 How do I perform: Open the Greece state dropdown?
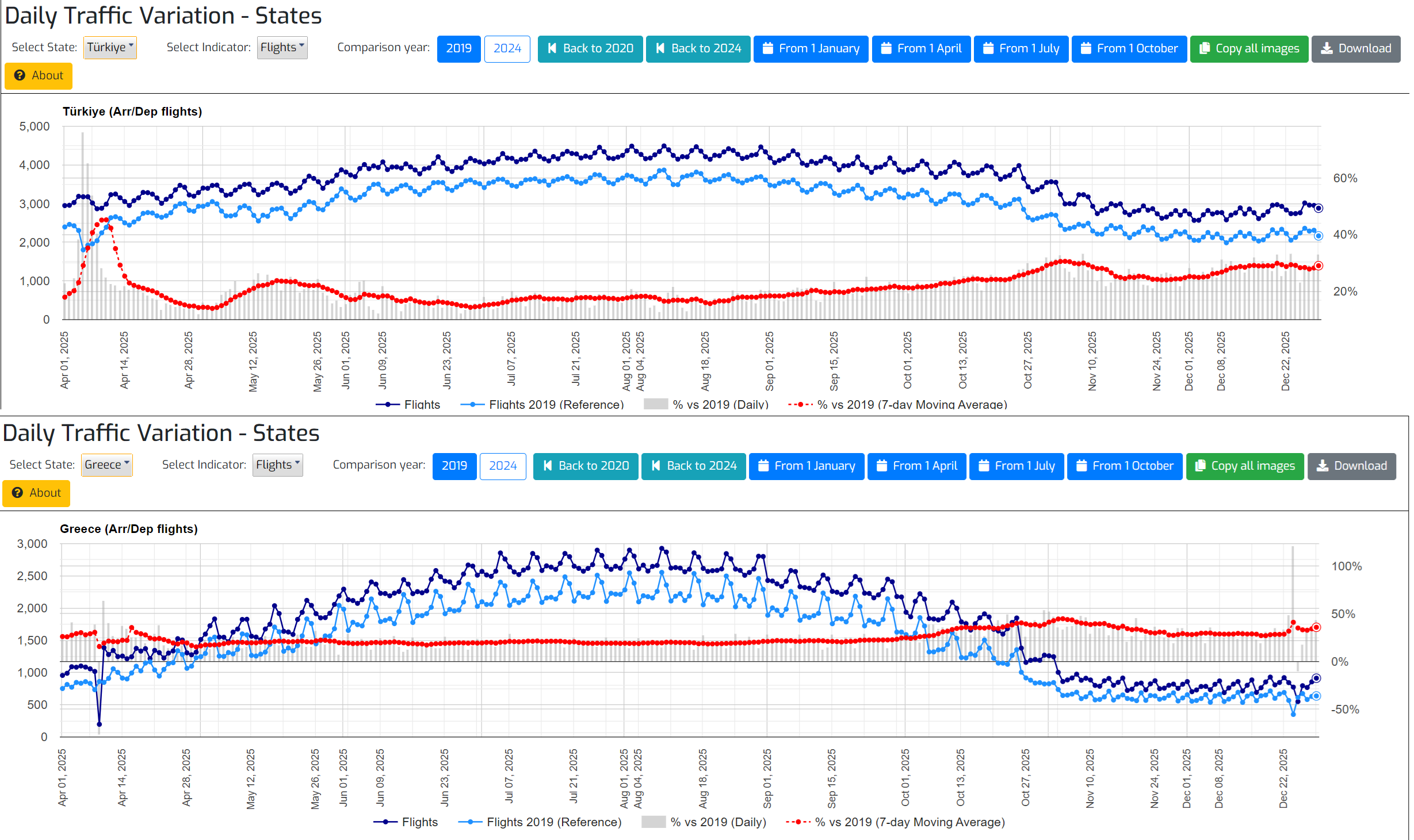point(106,465)
